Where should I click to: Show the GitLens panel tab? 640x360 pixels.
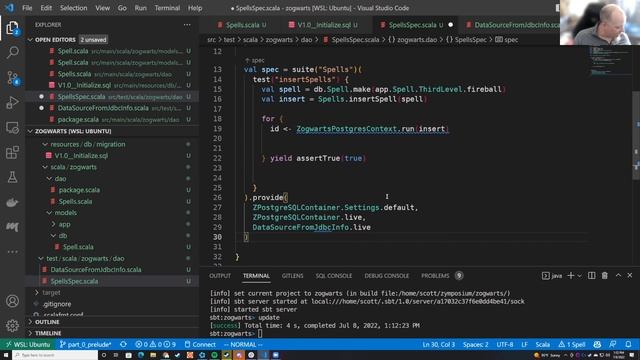click(292, 276)
